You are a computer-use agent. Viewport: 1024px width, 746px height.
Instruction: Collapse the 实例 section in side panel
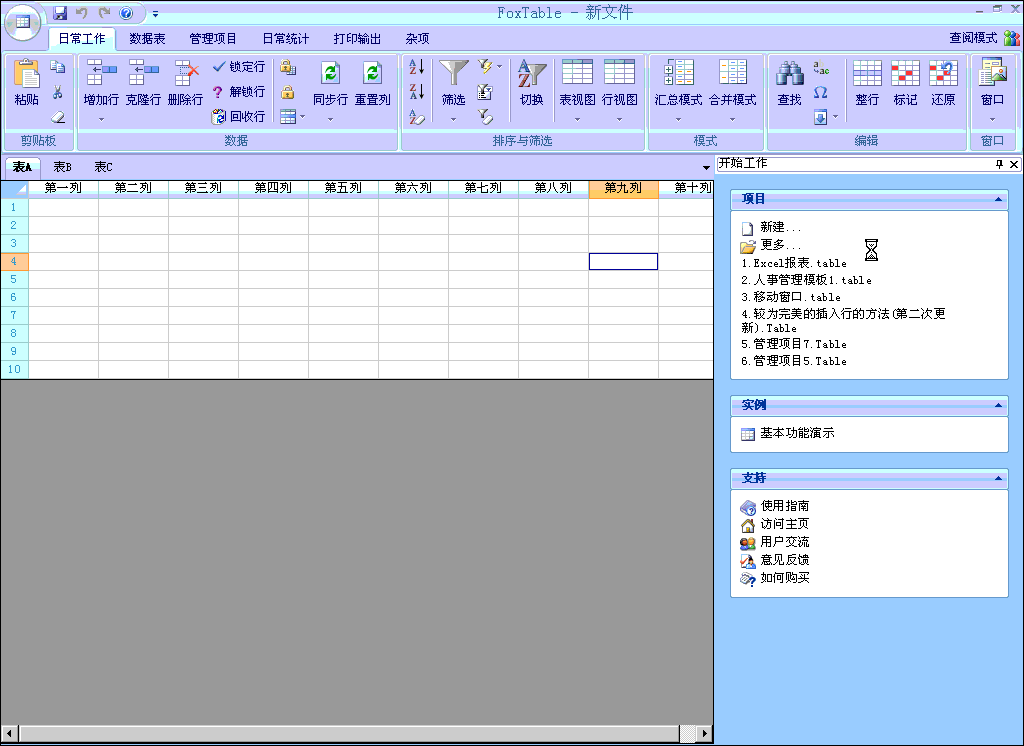(998, 406)
